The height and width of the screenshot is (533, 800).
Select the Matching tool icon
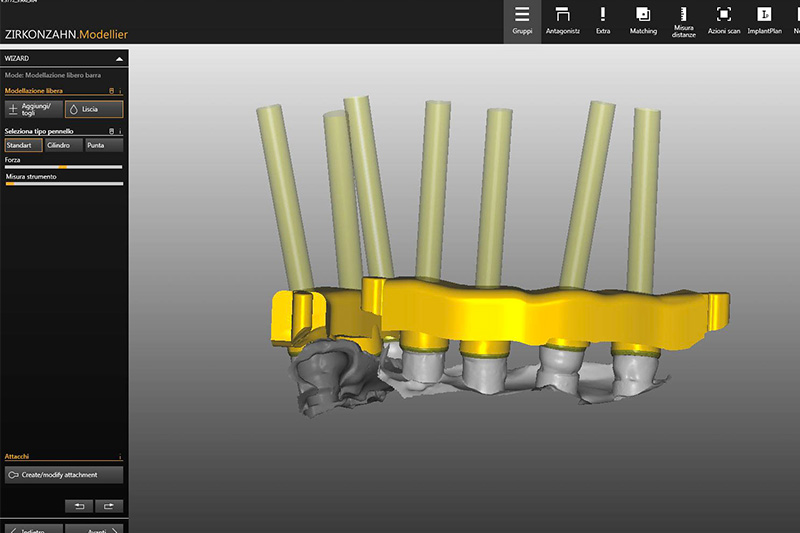coord(643,21)
